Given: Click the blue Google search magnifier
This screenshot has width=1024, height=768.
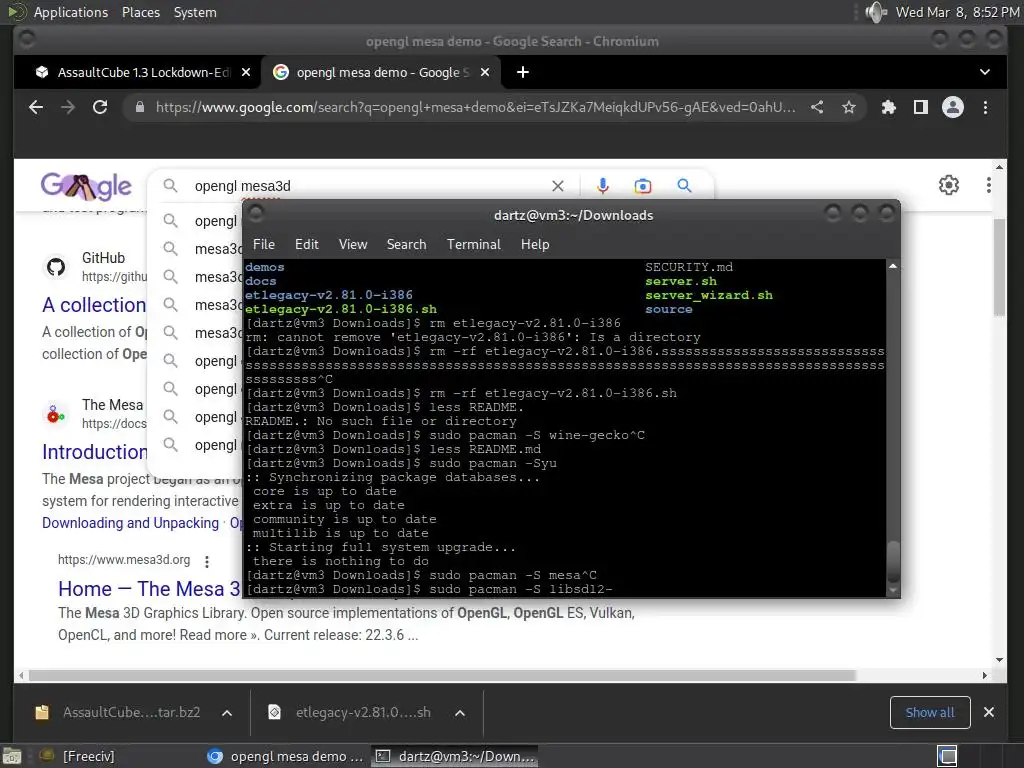Looking at the screenshot, I should [x=684, y=186].
